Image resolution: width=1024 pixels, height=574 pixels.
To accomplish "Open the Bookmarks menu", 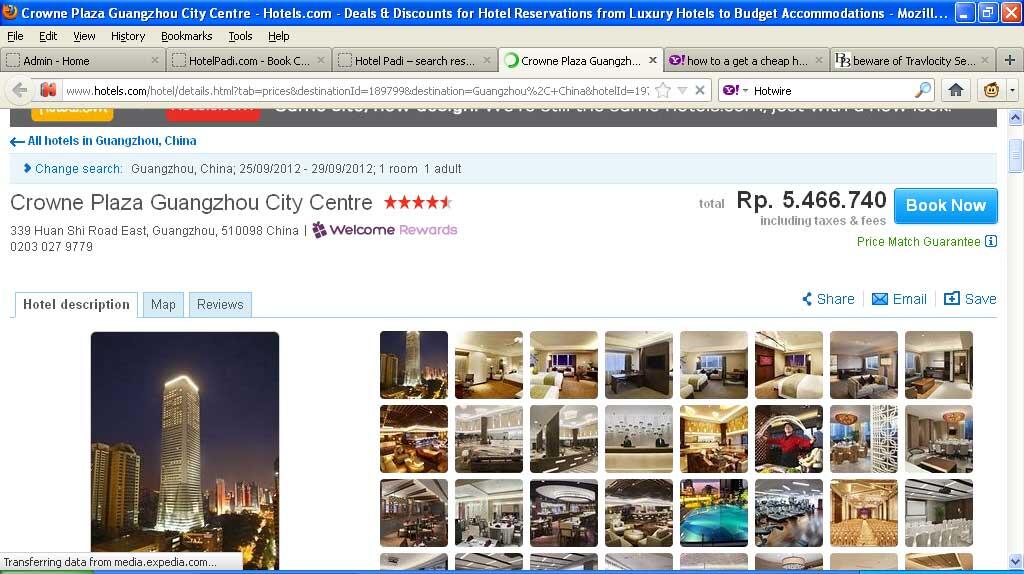I will (186, 36).
